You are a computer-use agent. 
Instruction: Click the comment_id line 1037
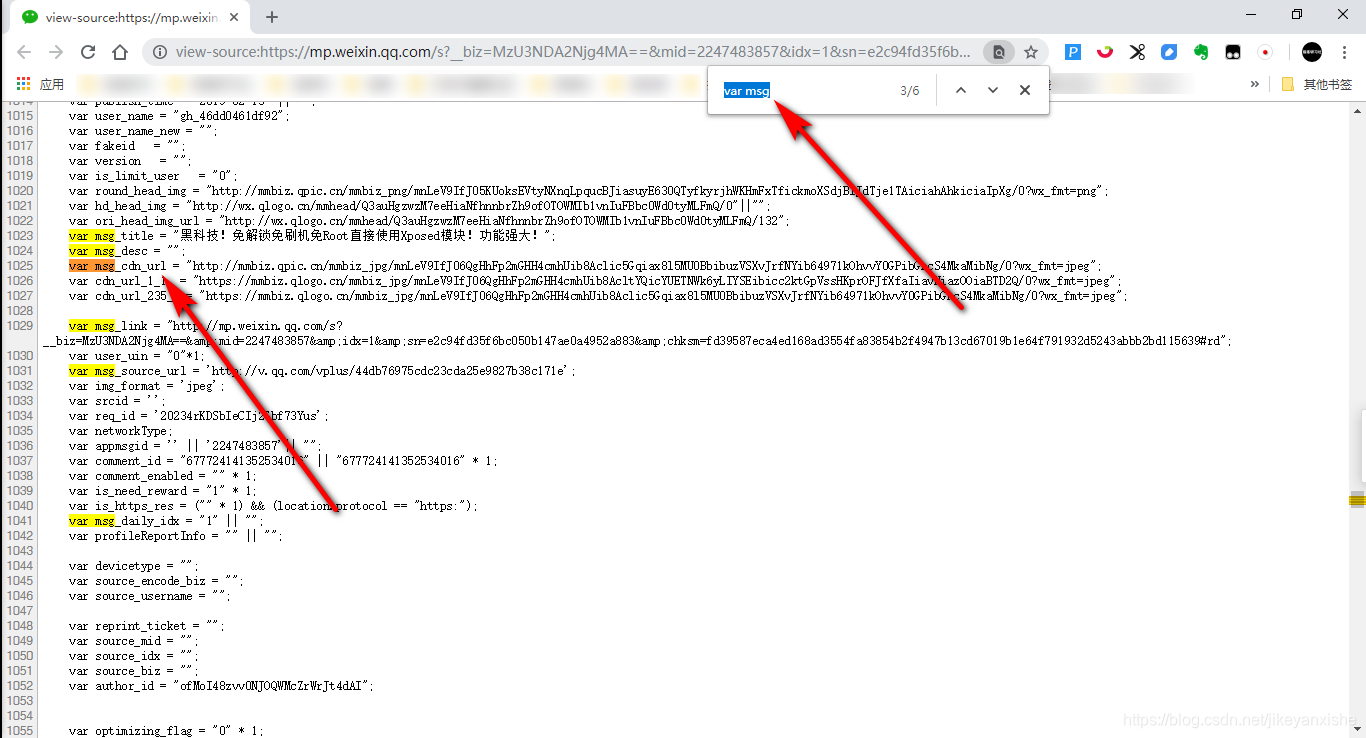[283, 461]
